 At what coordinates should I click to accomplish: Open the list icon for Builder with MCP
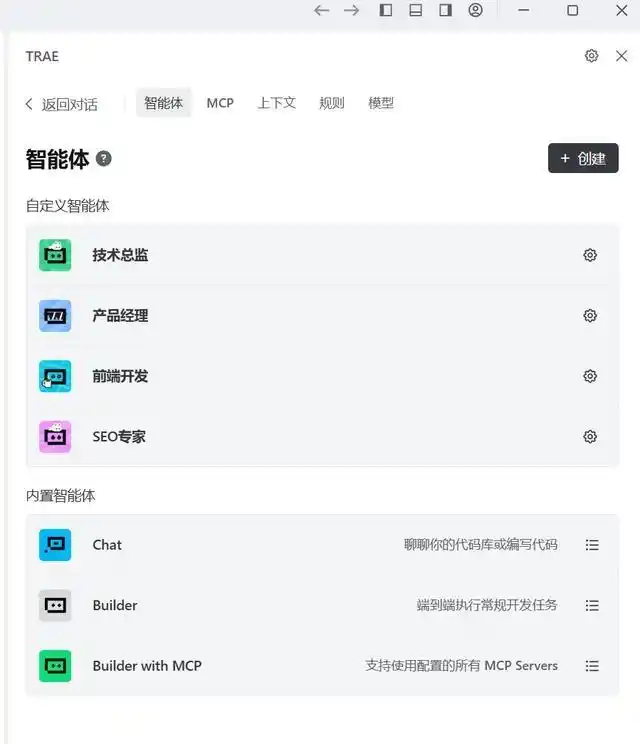tap(592, 666)
